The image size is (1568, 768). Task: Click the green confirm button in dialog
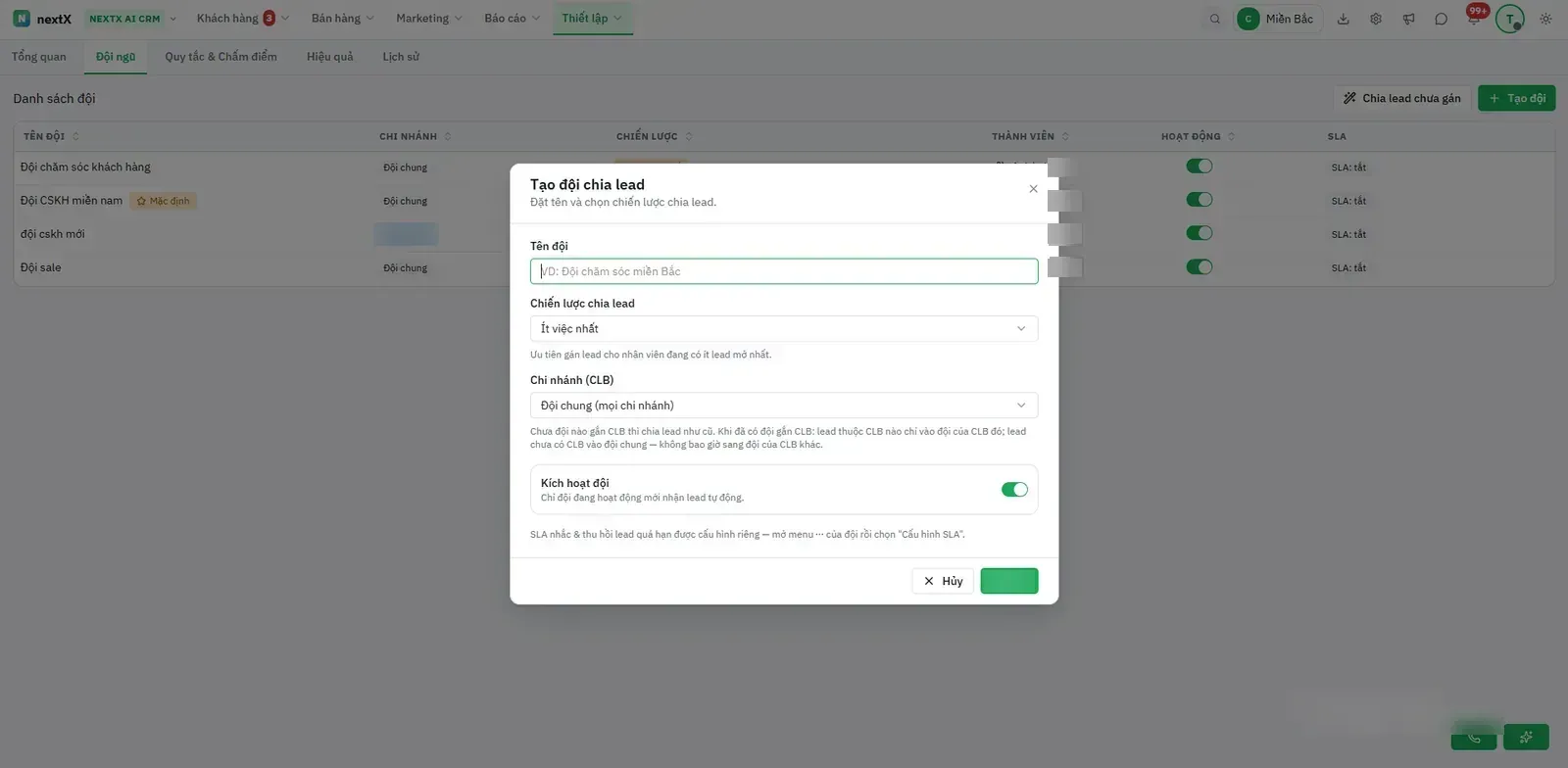click(1009, 581)
